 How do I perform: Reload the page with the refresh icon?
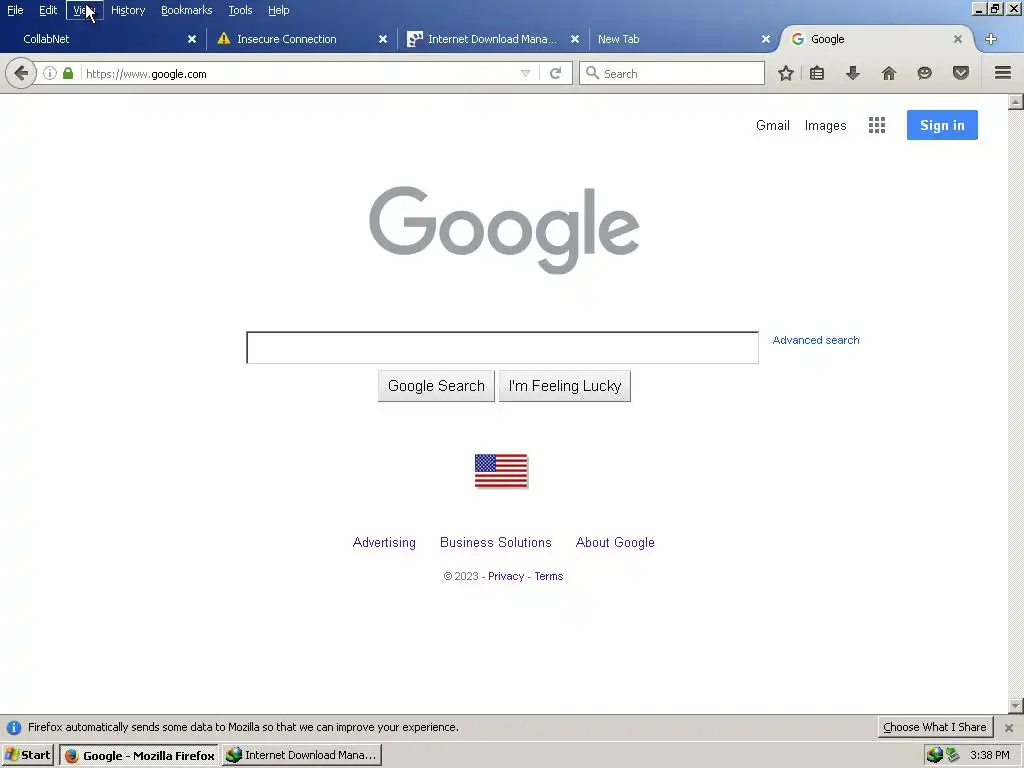click(556, 73)
